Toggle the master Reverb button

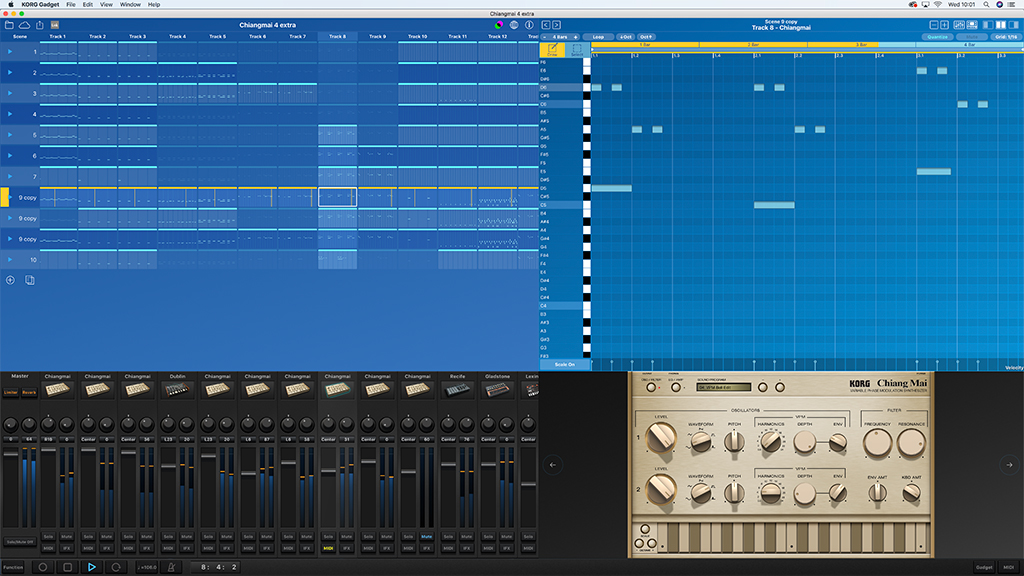[29, 392]
